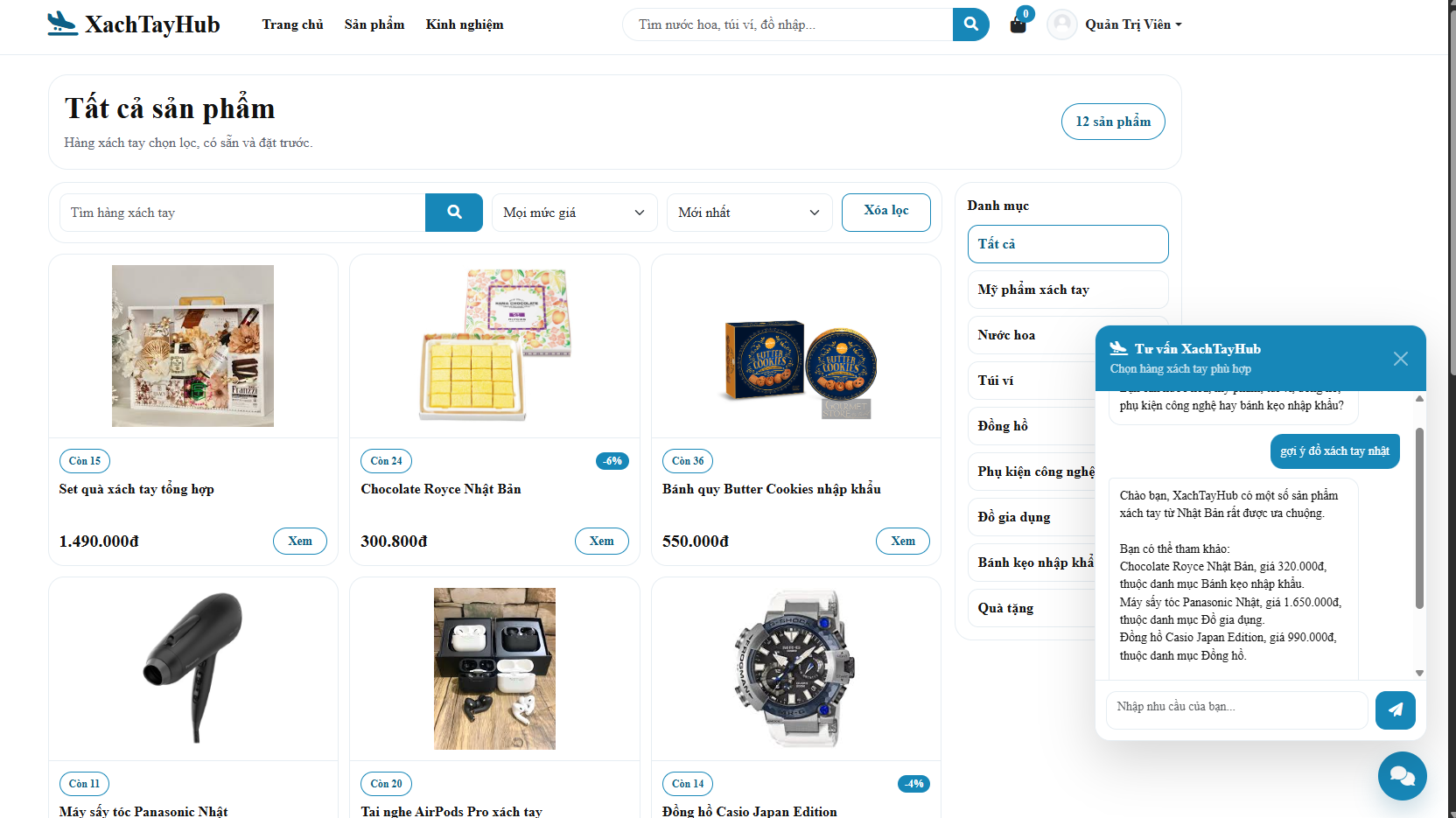Click the header search magnifier button
This screenshot has width=1456, height=818.
[970, 24]
